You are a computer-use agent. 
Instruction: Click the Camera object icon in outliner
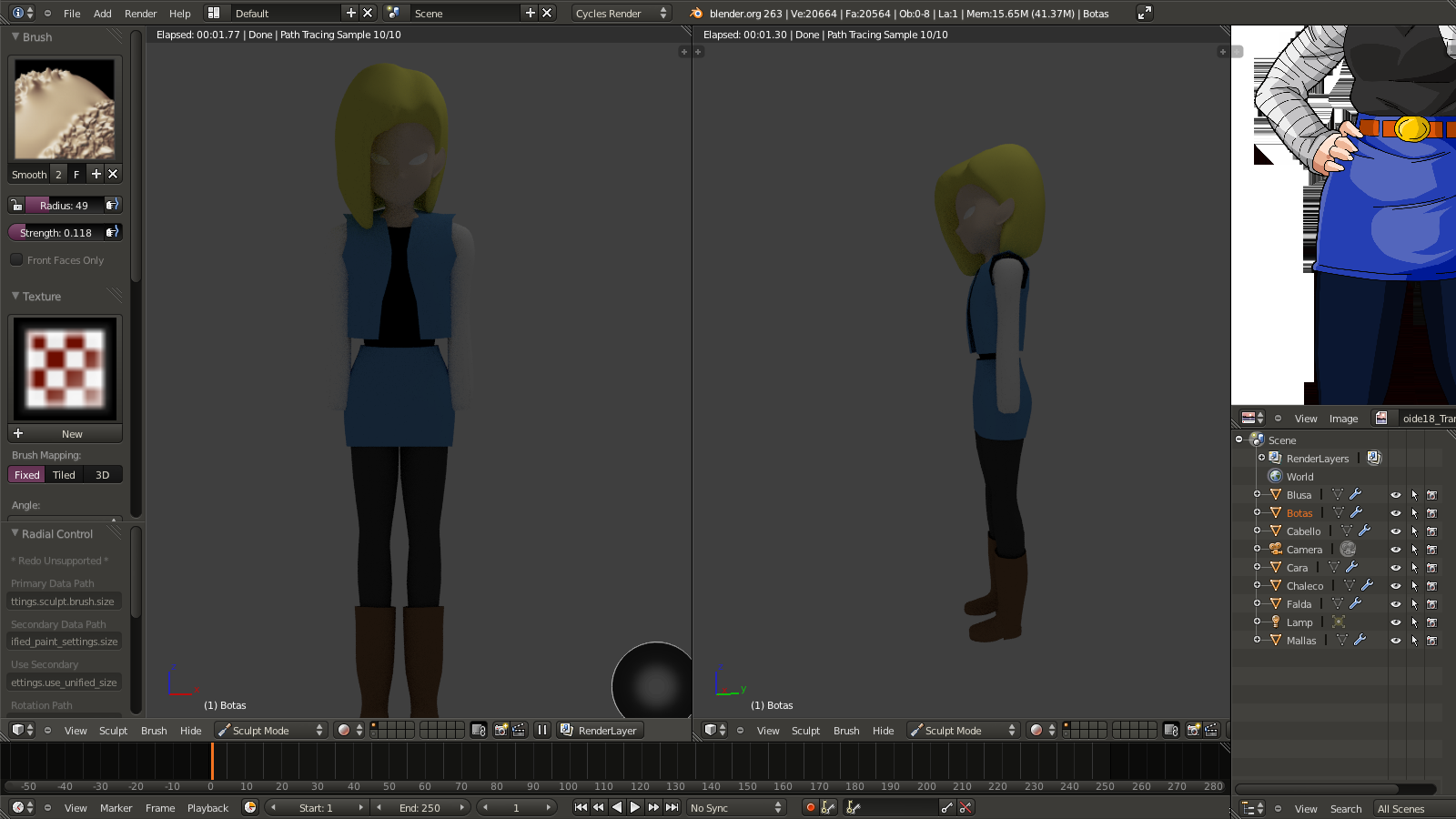1276,549
